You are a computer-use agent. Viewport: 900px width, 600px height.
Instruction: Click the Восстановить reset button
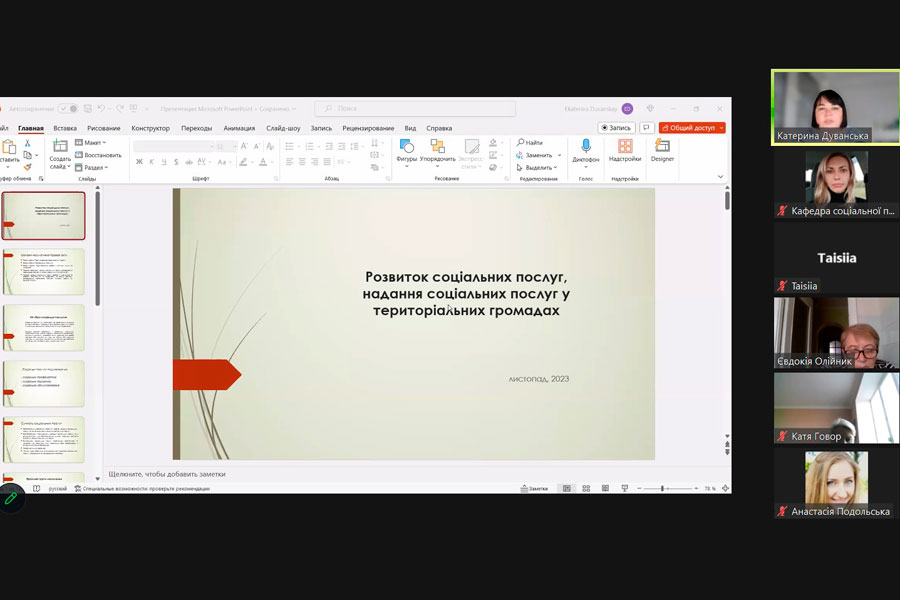(x=99, y=155)
